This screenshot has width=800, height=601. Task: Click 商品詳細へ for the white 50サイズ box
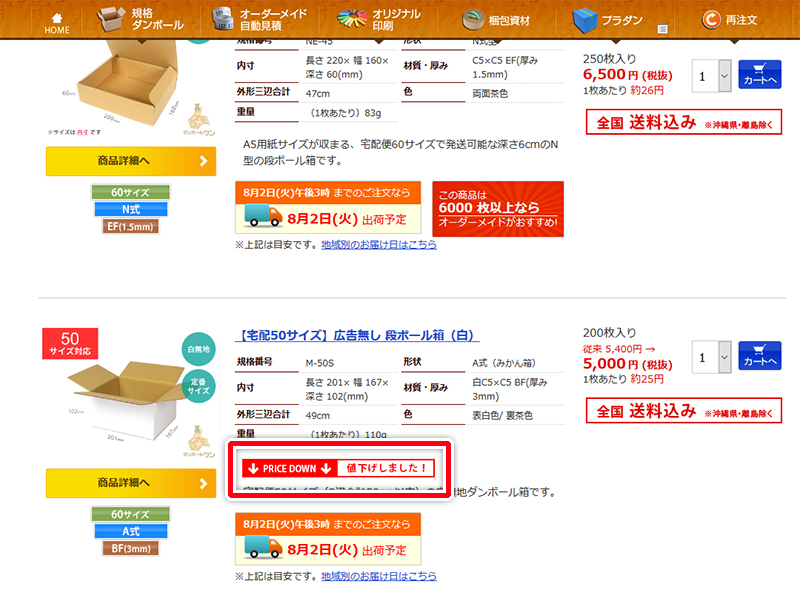[131, 483]
